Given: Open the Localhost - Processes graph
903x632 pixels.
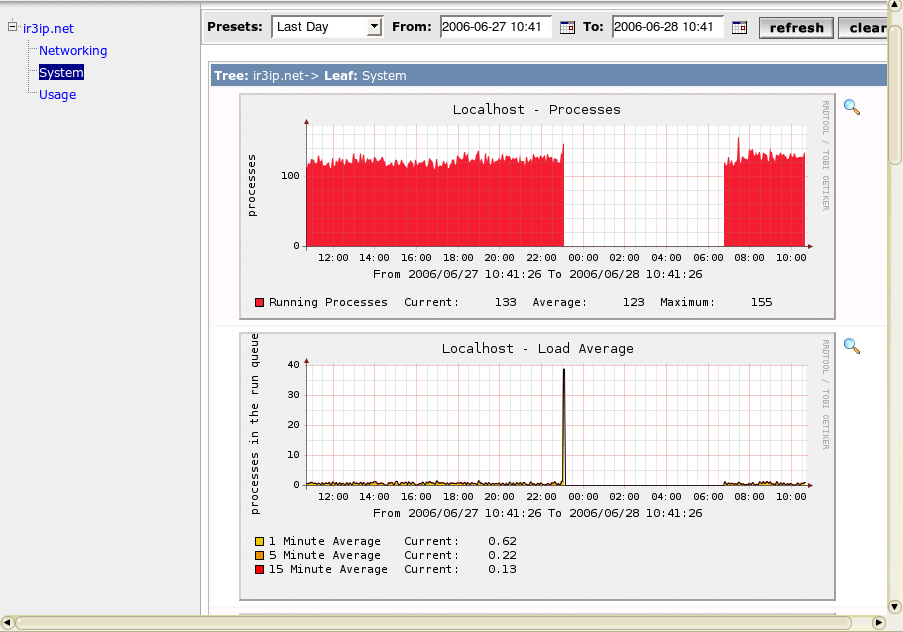Looking at the screenshot, I should 537,206.
